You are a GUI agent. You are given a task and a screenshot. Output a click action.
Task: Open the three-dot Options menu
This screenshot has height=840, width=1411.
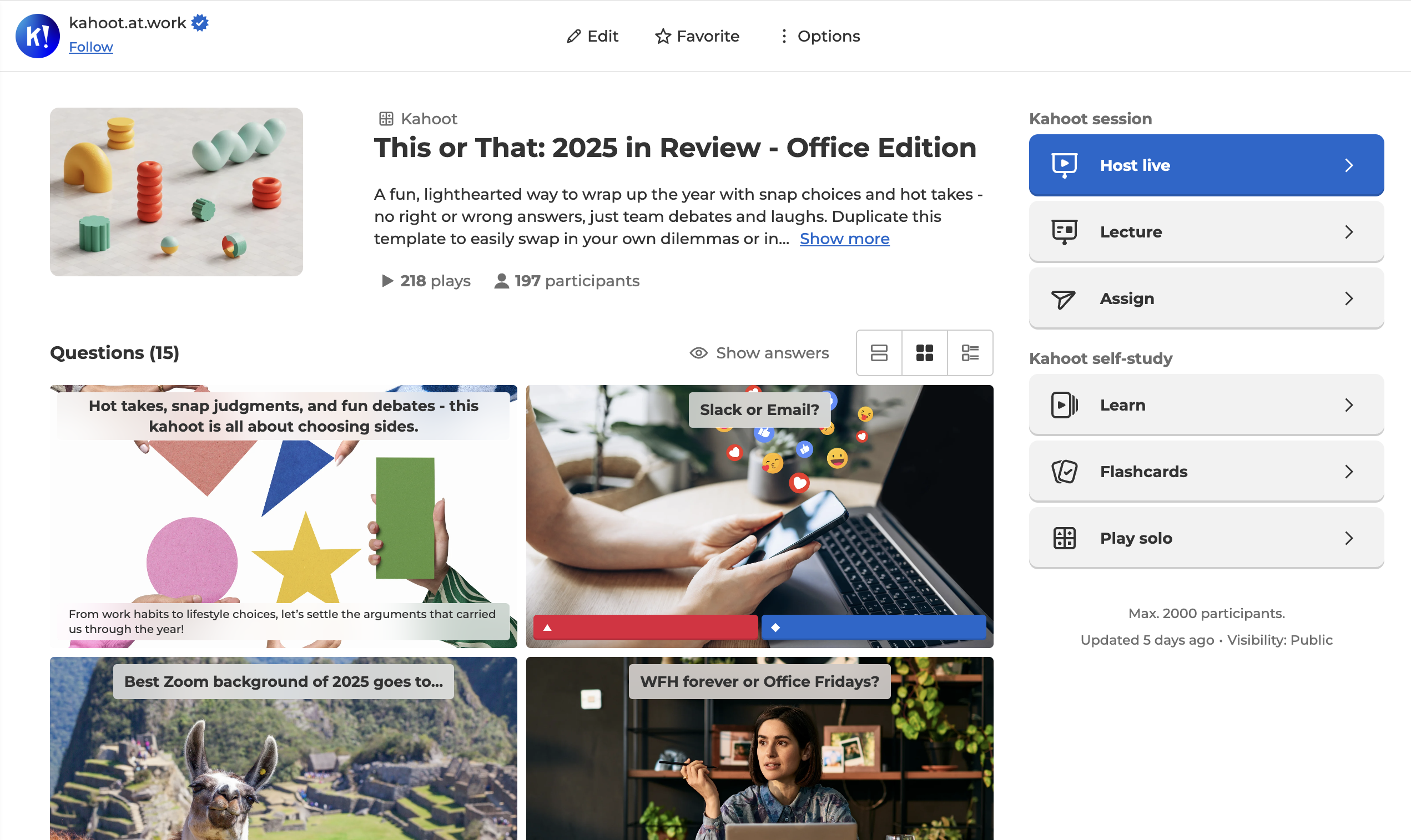point(784,36)
